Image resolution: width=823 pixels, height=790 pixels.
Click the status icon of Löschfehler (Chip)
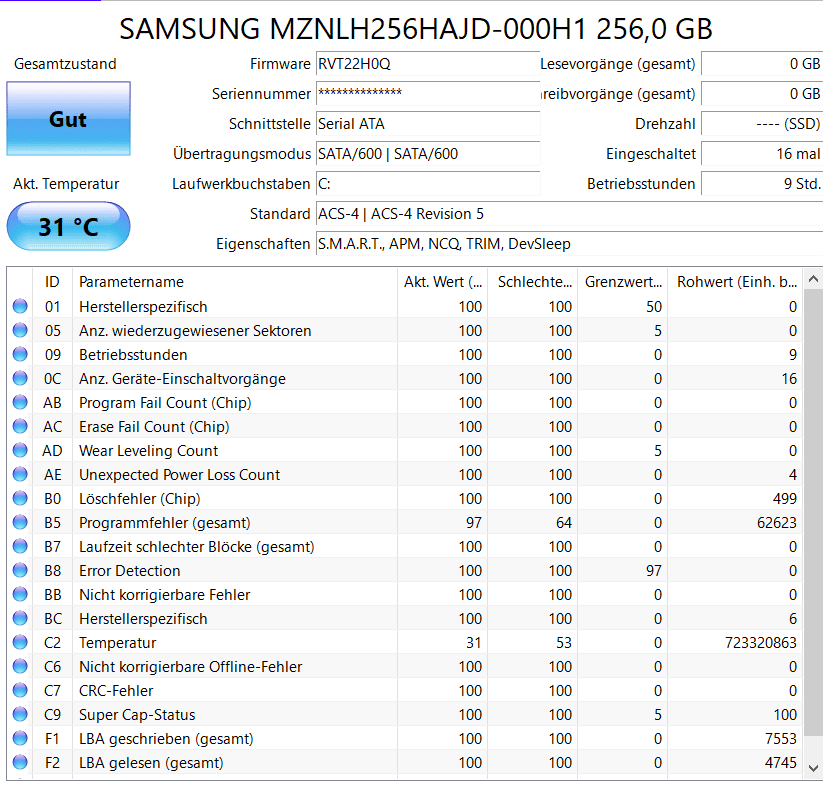[20, 498]
